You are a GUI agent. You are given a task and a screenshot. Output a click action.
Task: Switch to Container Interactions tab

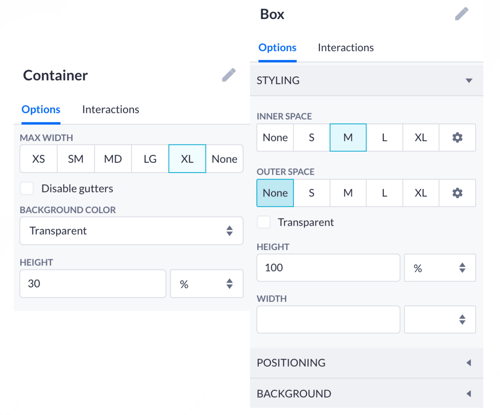[x=111, y=109]
